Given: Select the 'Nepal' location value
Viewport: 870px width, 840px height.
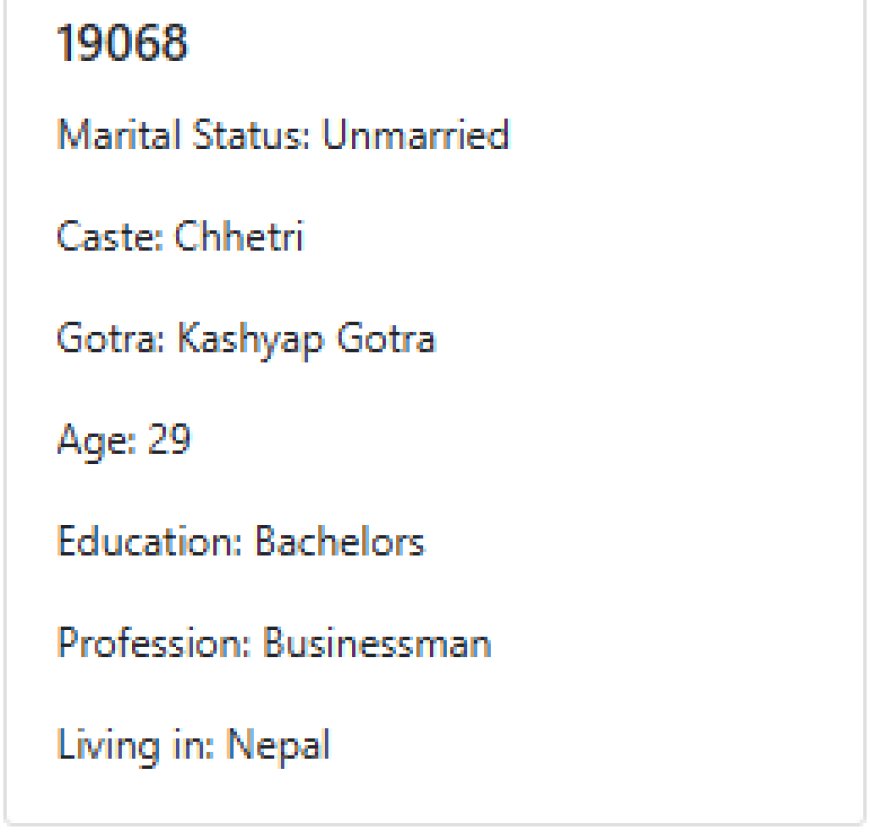Looking at the screenshot, I should pyautogui.click(x=278, y=745).
